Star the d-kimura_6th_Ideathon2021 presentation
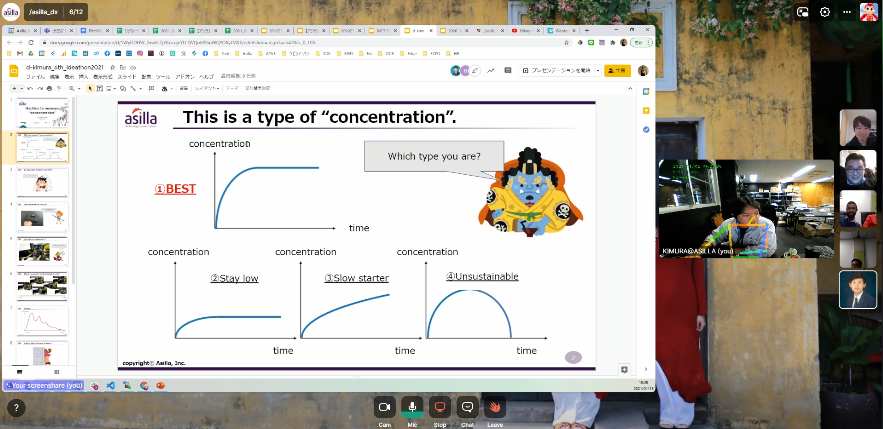This screenshot has width=883, height=429. coord(113,67)
